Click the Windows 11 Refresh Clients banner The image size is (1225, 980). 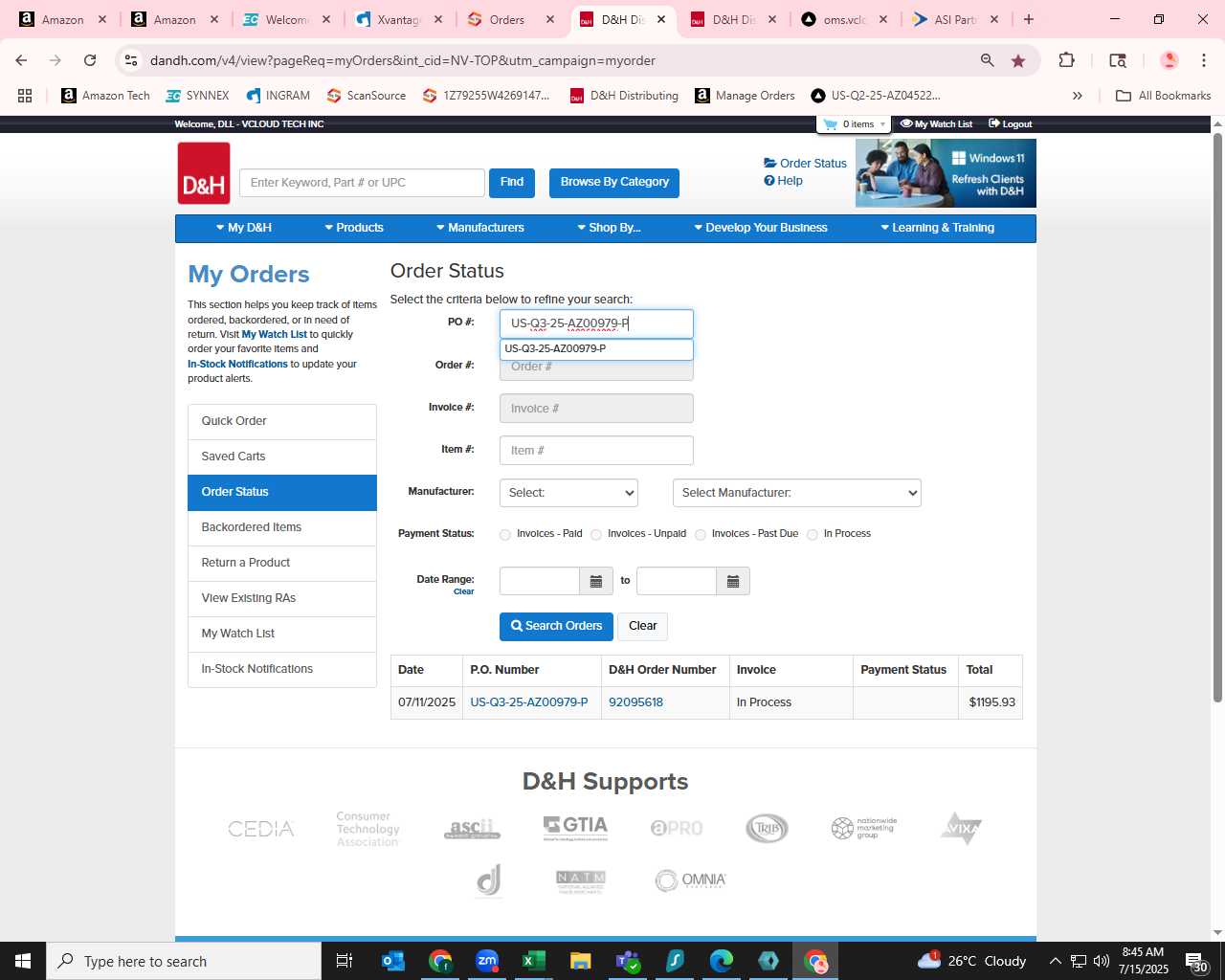point(946,173)
